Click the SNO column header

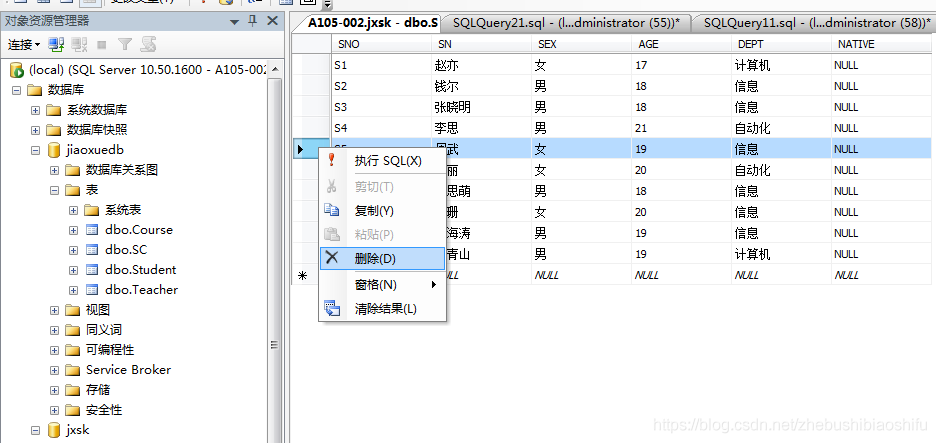tap(381, 44)
